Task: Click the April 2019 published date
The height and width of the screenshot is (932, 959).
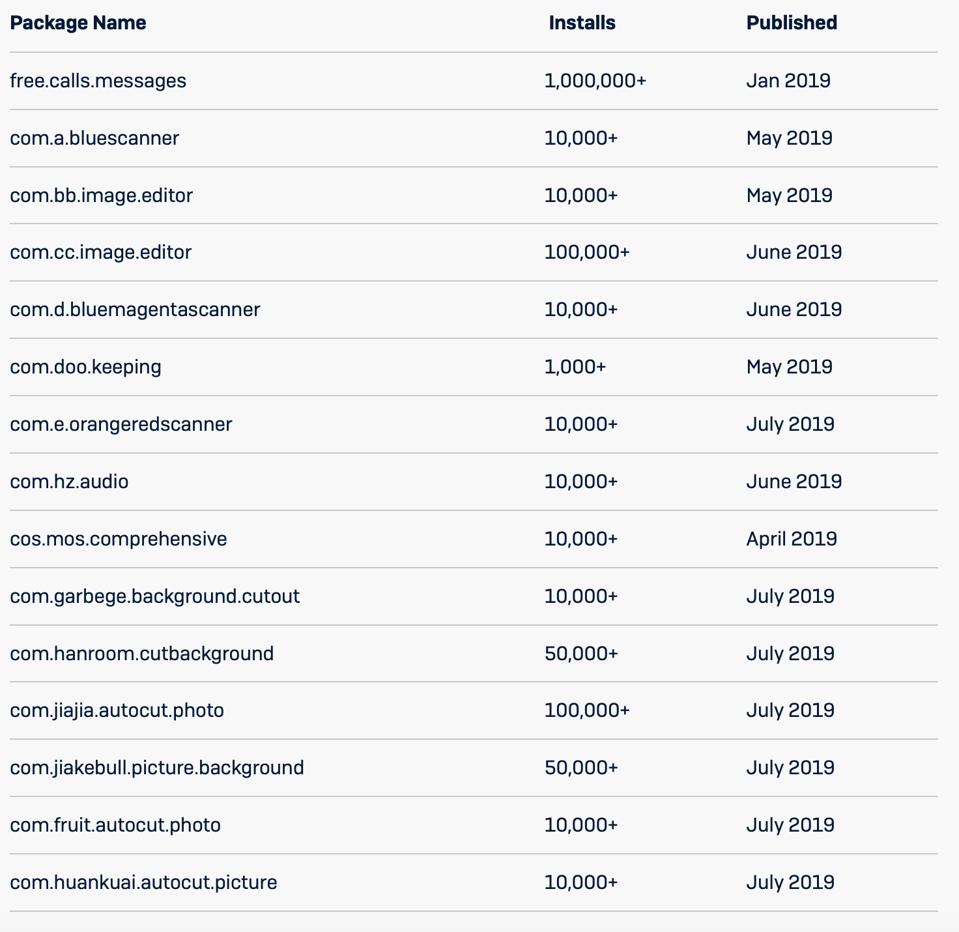Action: pyautogui.click(x=791, y=539)
